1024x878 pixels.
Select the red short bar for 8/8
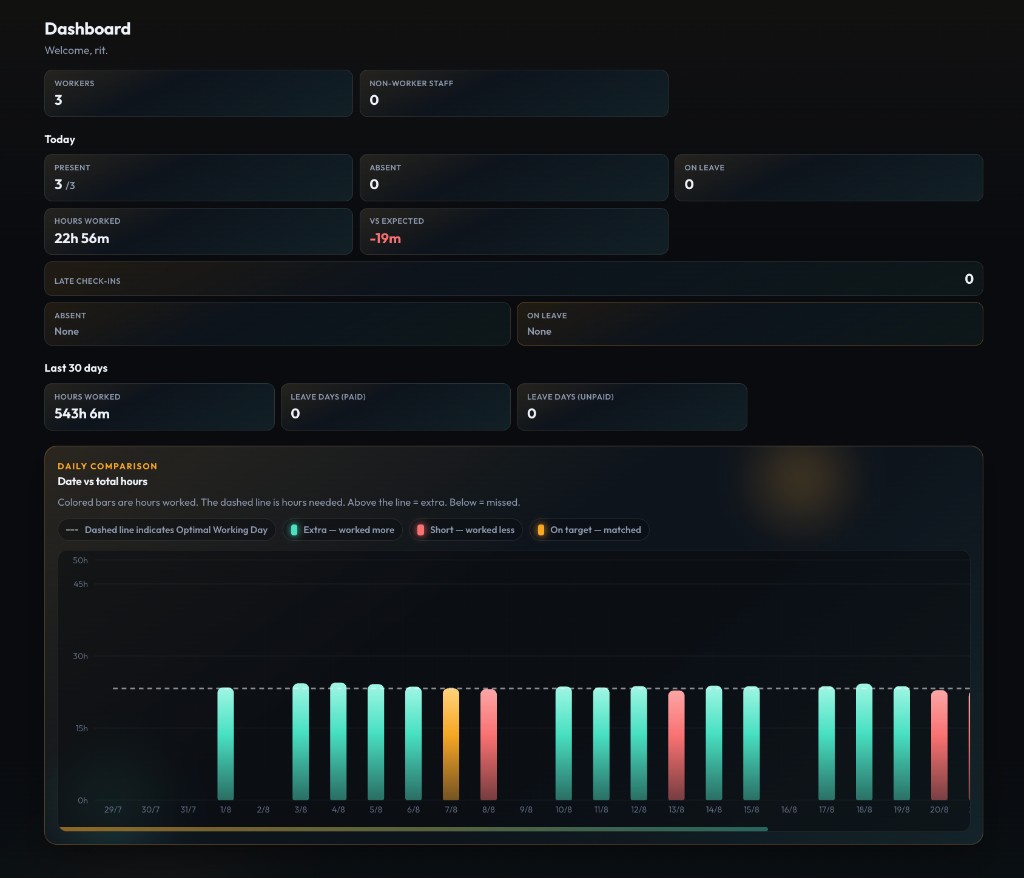tap(488, 745)
